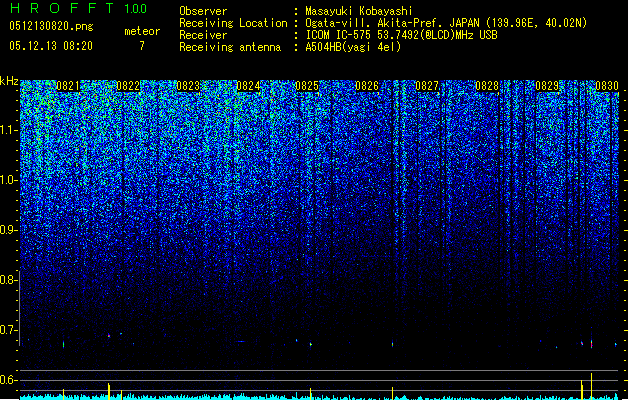This screenshot has width=629, height=400.
Task: Click the tallest yellow intensity spike near 0830
Action: (591, 385)
